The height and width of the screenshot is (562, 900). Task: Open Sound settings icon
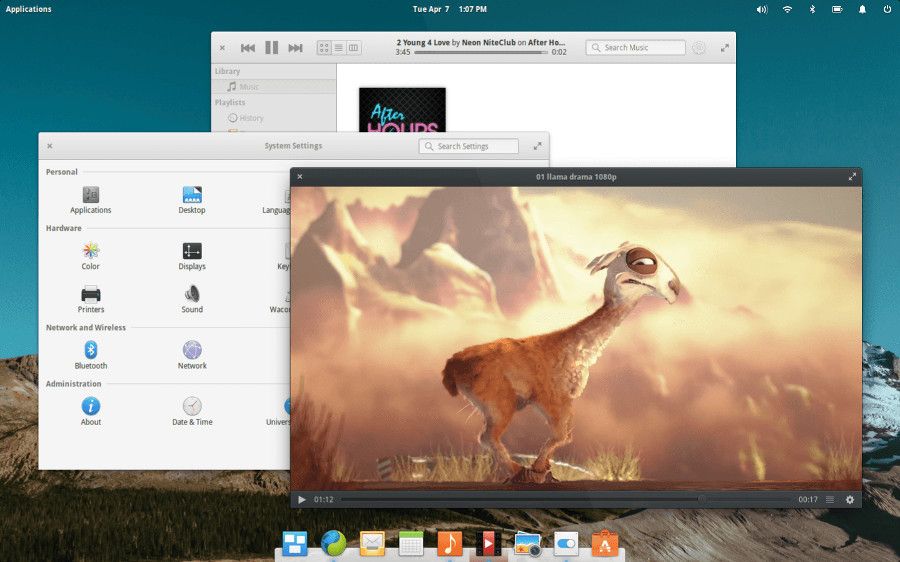(x=192, y=294)
